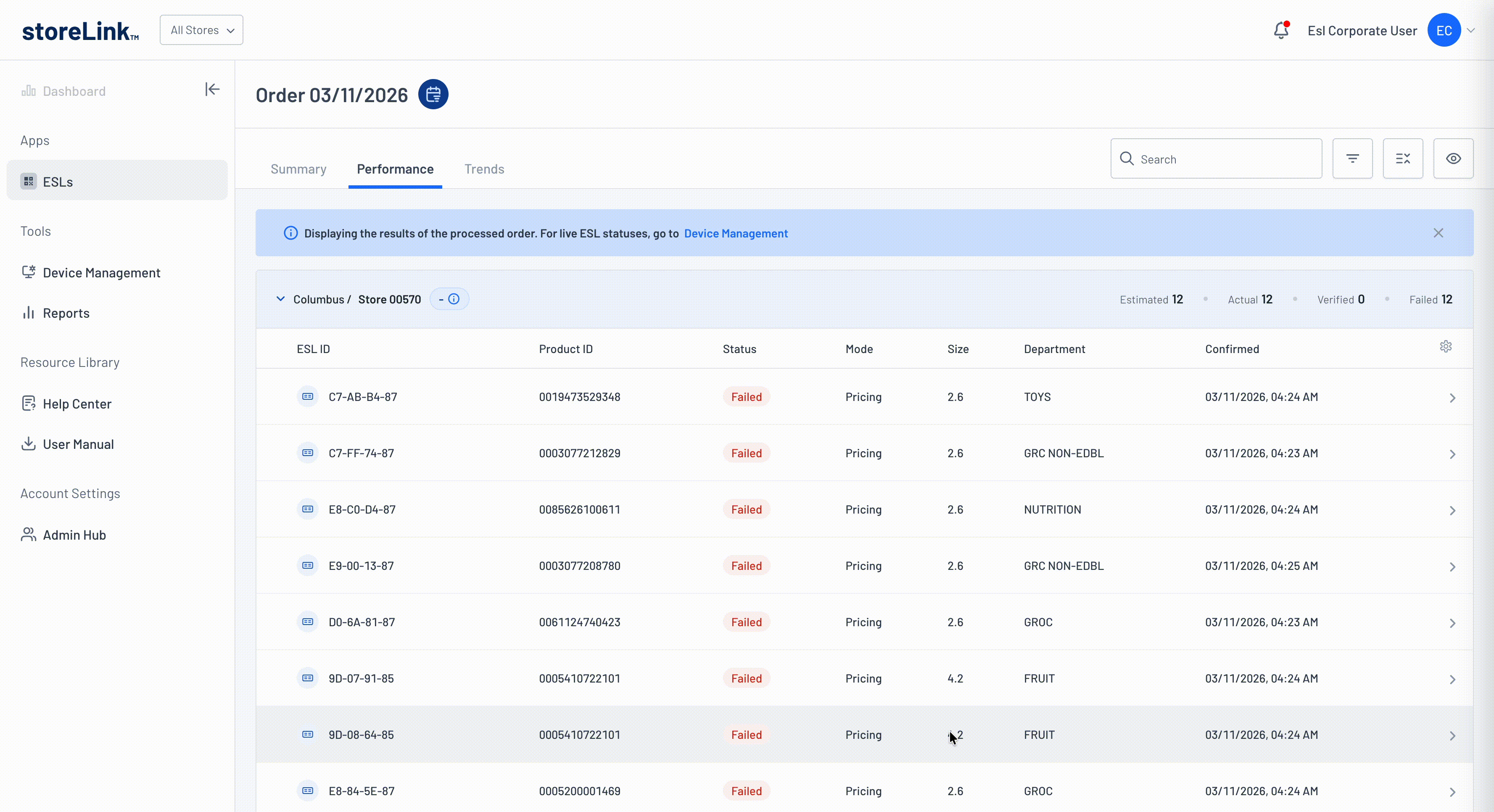Open Help Center link
Viewport: 1494px width, 812px height.
coord(77,403)
